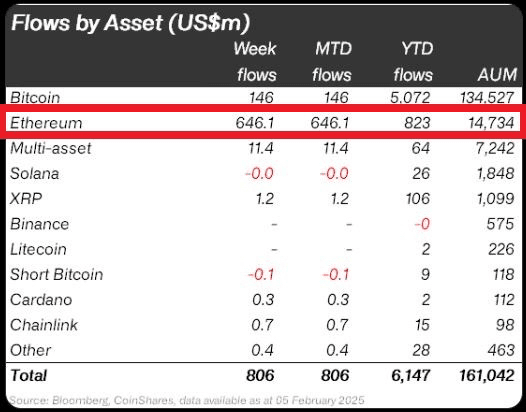Click the YTD flows column header
Viewport: 526px width, 412px height.
(413, 62)
